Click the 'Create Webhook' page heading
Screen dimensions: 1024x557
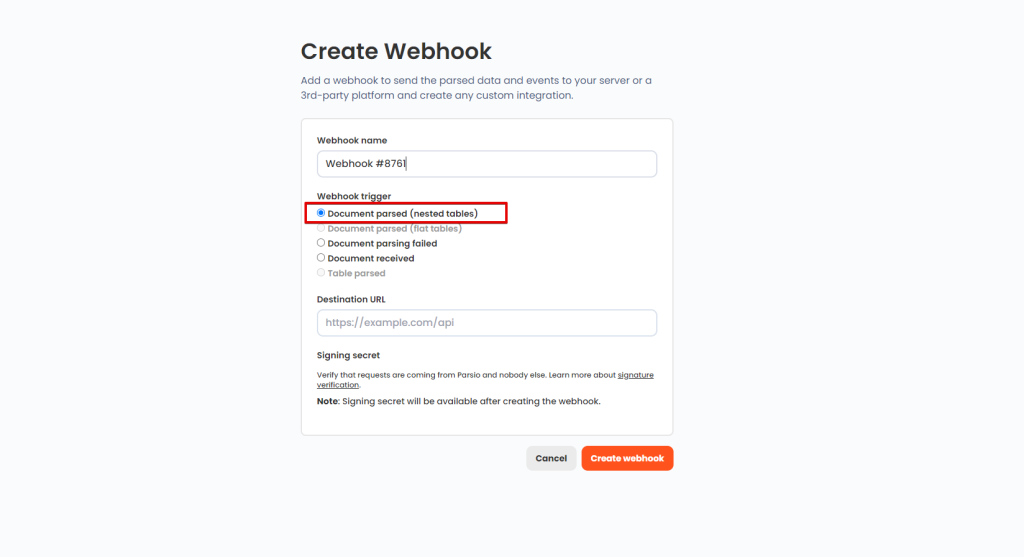tap(396, 51)
